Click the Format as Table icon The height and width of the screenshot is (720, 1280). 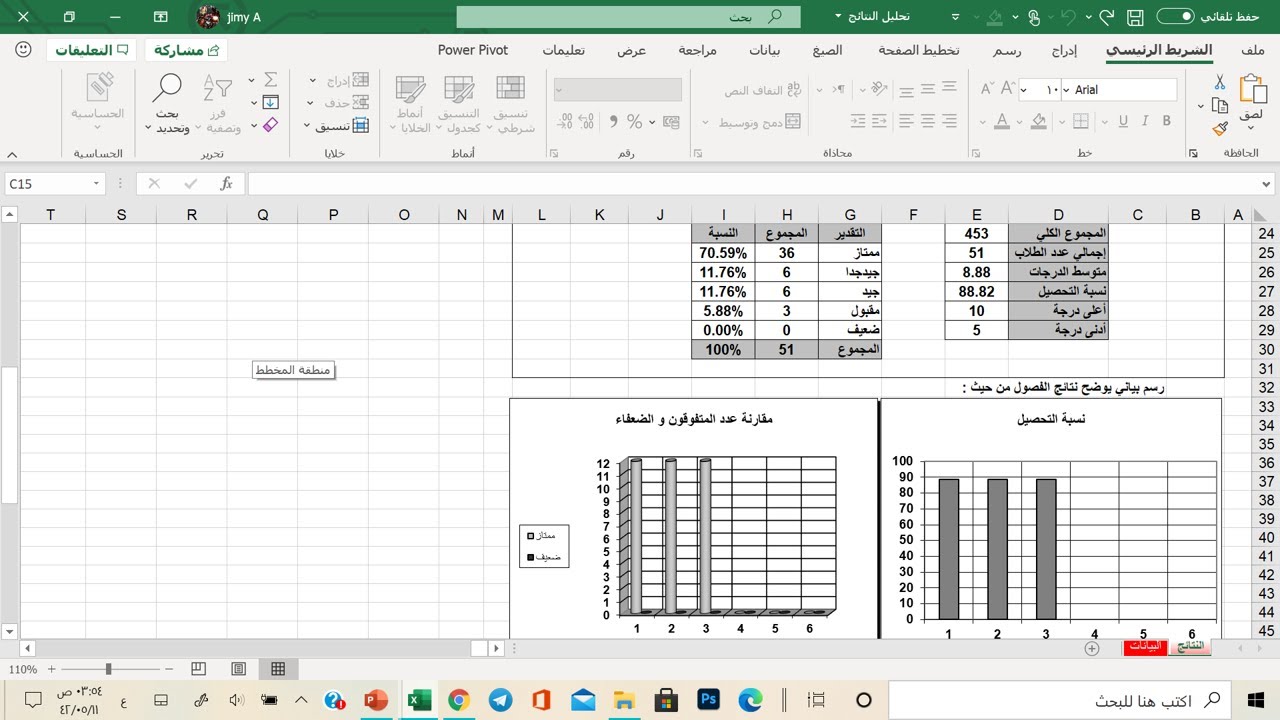(459, 89)
